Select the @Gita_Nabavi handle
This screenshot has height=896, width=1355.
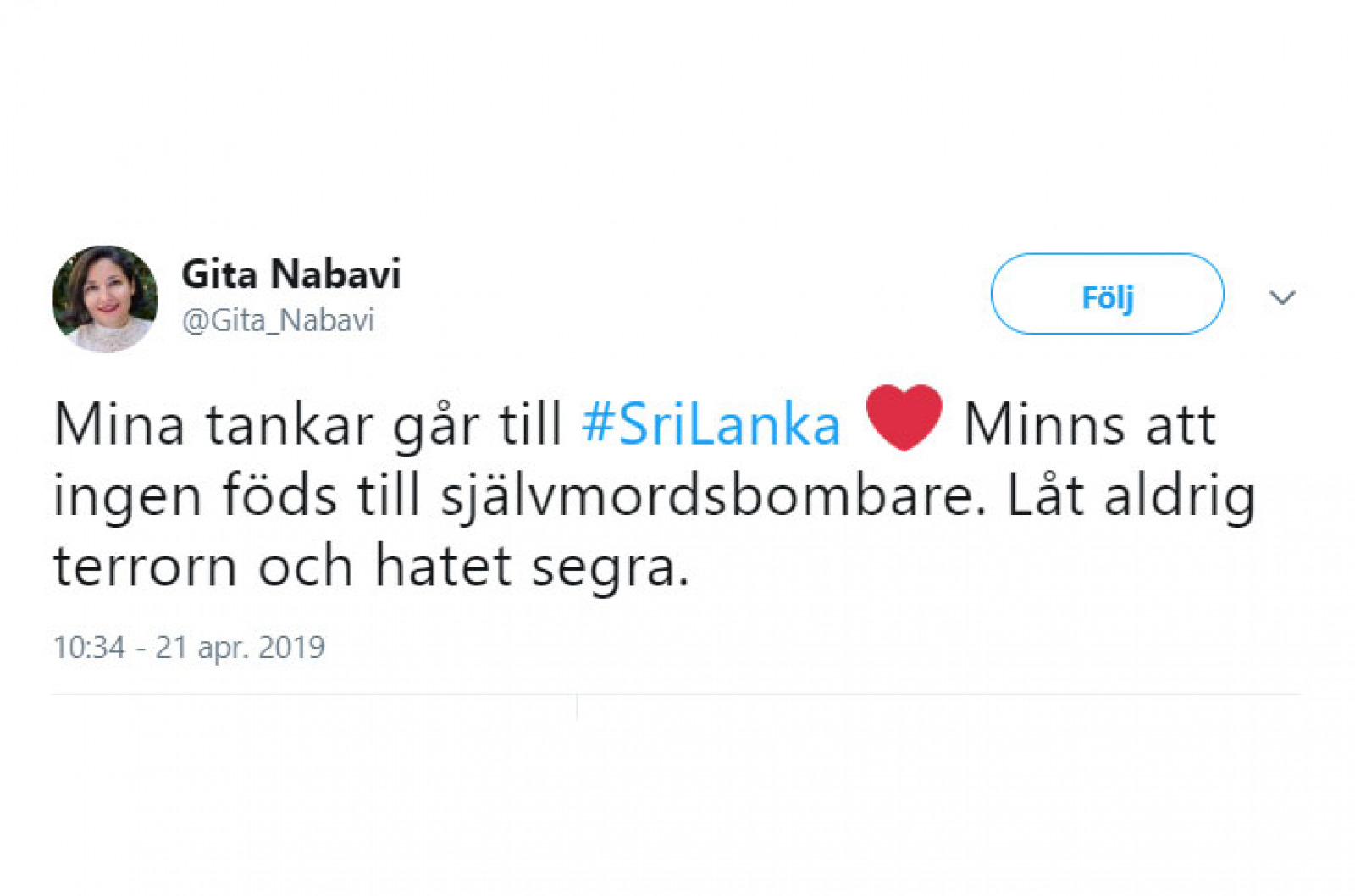[279, 320]
